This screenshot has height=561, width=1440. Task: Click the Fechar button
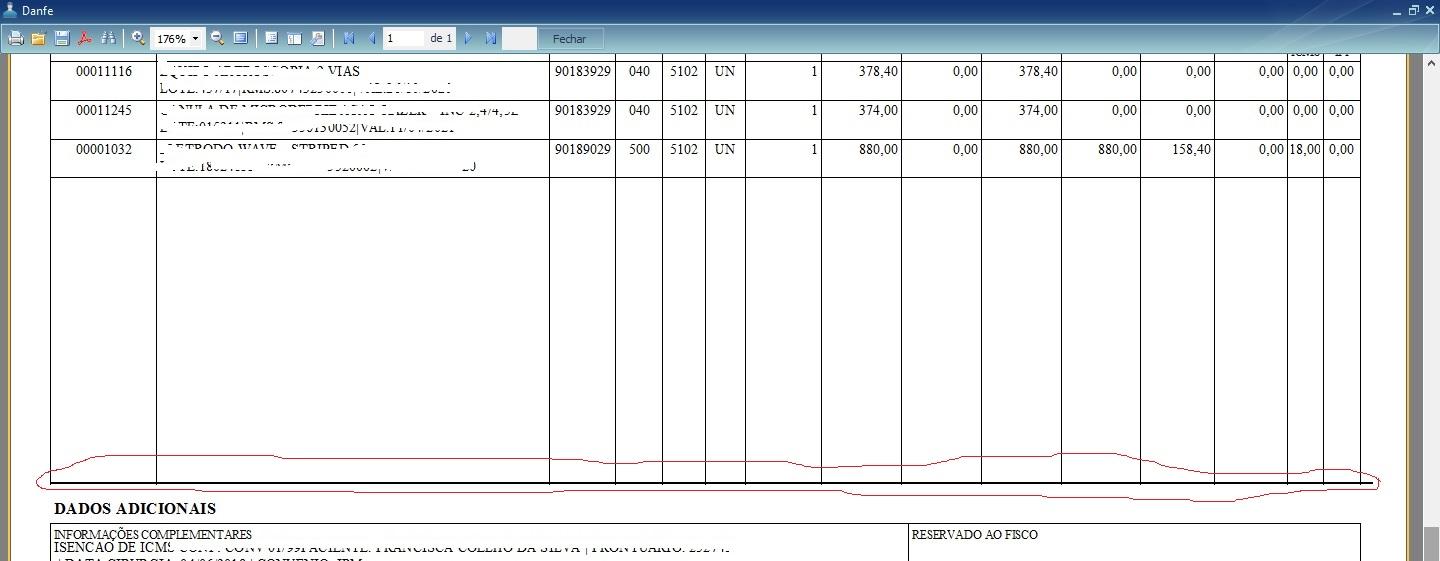pyautogui.click(x=570, y=39)
